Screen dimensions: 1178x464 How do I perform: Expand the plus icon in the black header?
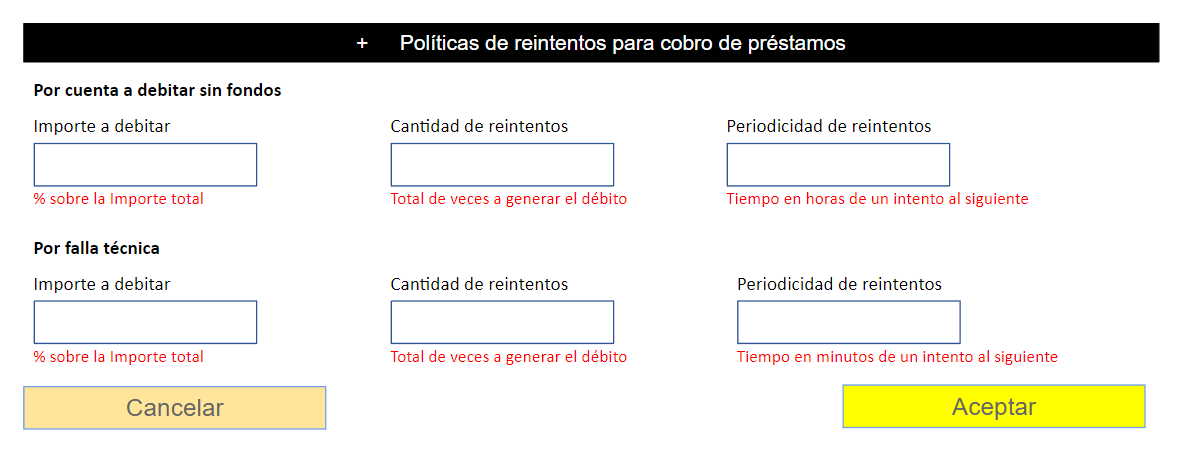tap(362, 43)
